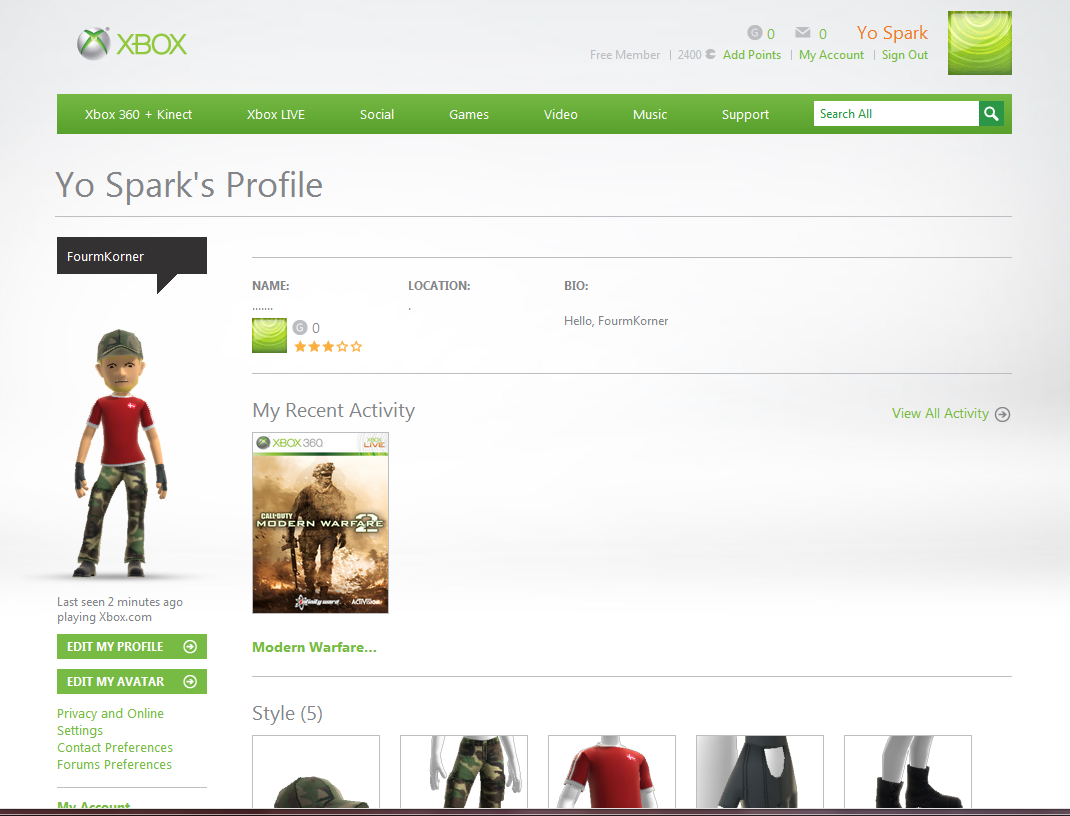
Task: Click the 2400 points balance text
Action: tap(689, 55)
